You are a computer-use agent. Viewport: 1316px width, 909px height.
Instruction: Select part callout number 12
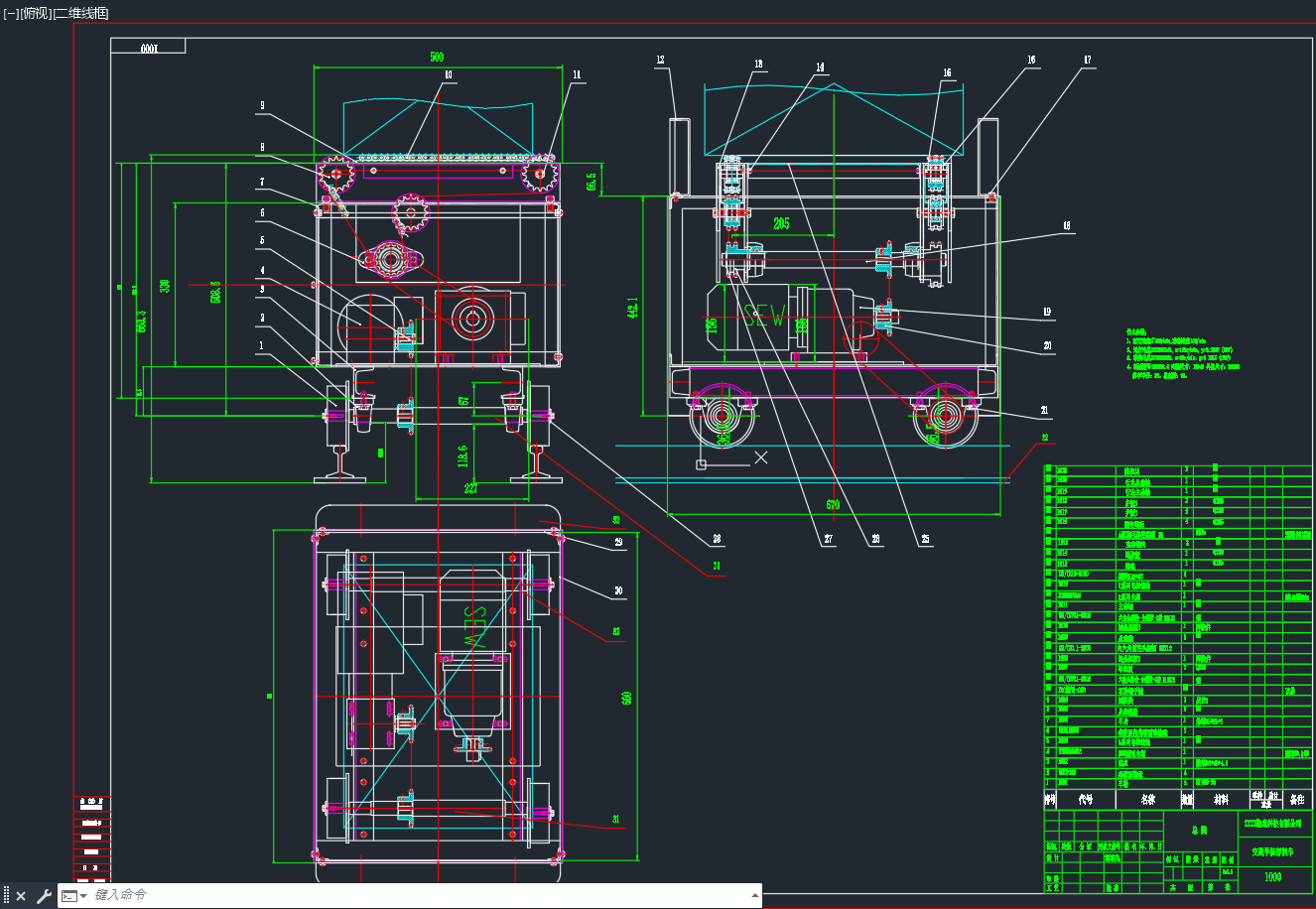pyautogui.click(x=661, y=61)
